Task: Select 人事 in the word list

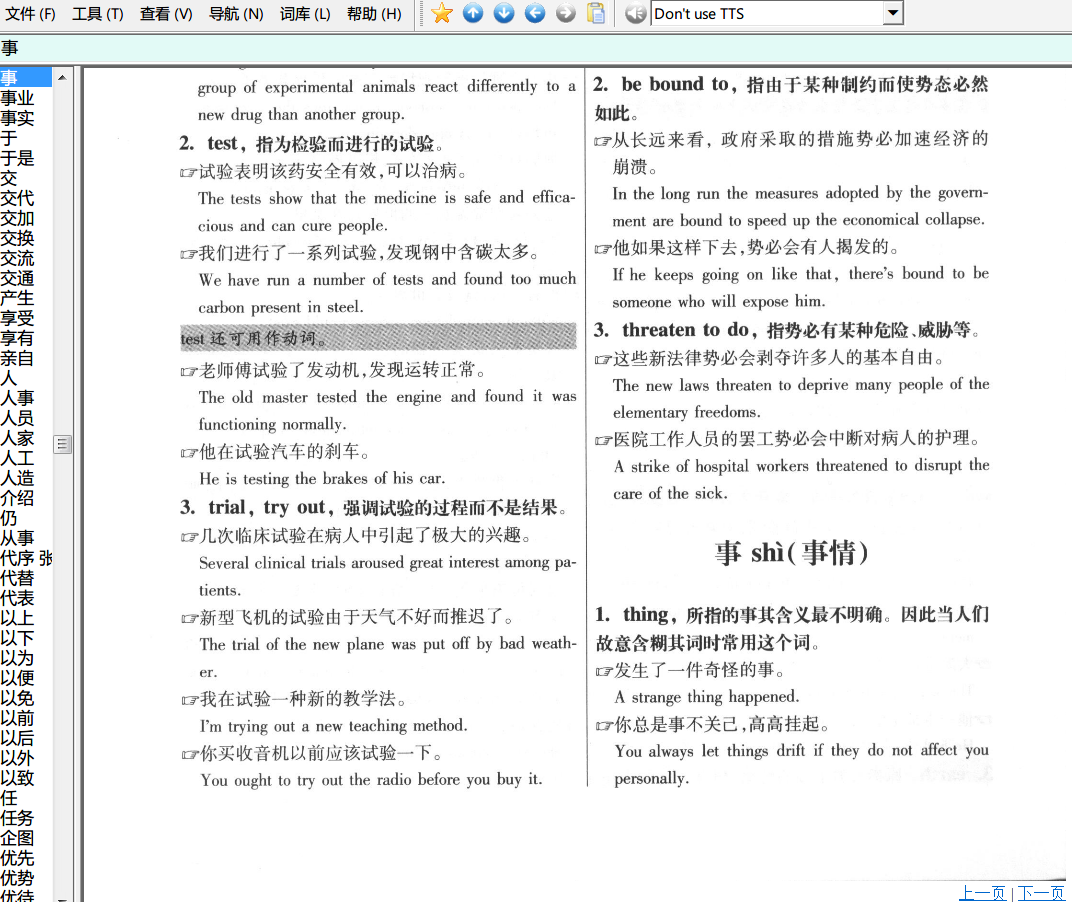Action: 17,397
